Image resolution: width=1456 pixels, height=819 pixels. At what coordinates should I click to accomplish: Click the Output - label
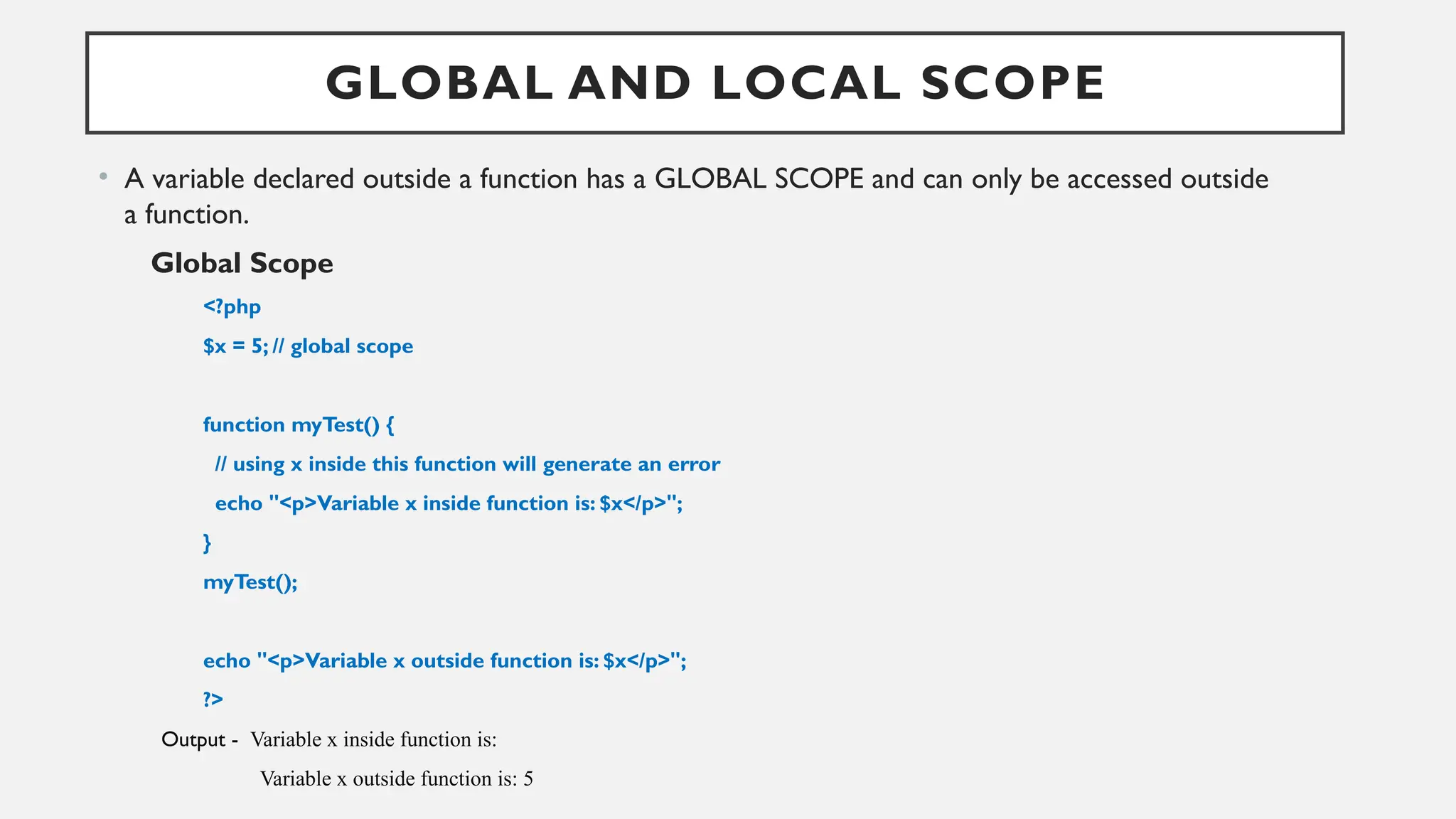point(200,740)
